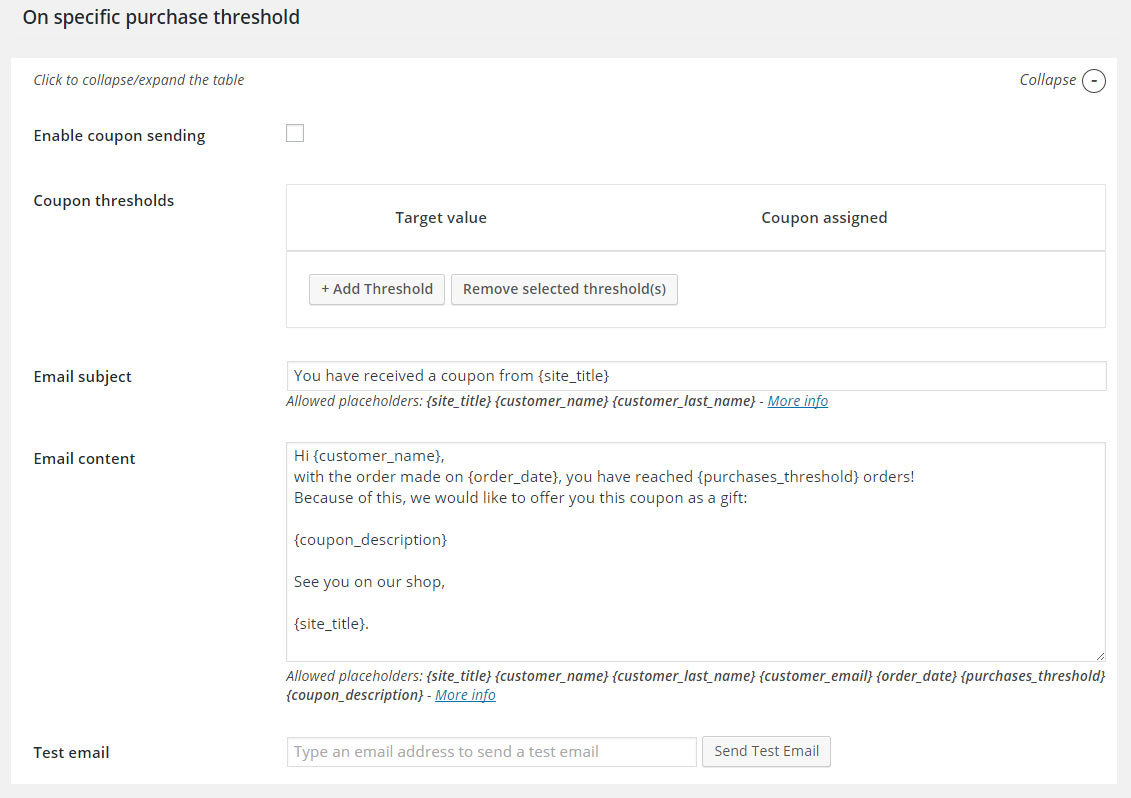
Task: Click the circular minus Collapse icon
Action: tap(1094, 81)
